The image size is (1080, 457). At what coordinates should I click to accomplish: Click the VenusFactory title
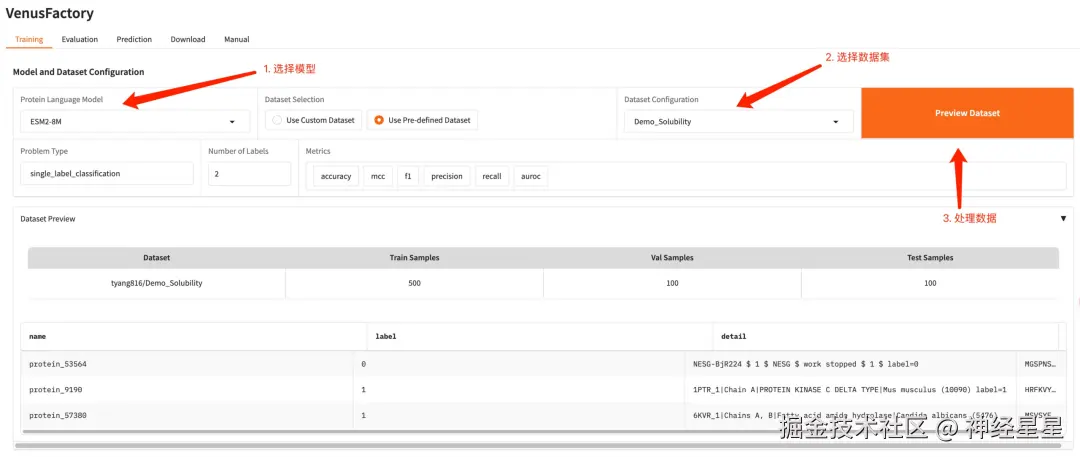(x=49, y=13)
